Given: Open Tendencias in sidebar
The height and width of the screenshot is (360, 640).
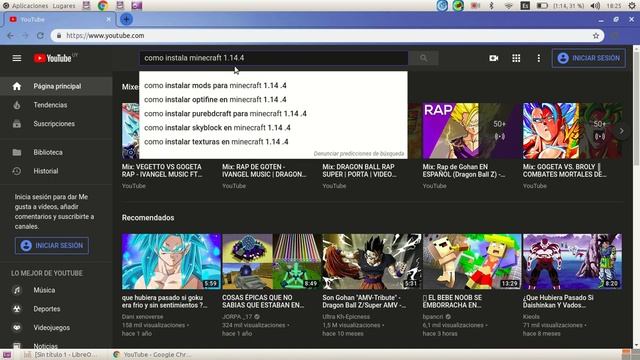Looking at the screenshot, I should (56, 105).
